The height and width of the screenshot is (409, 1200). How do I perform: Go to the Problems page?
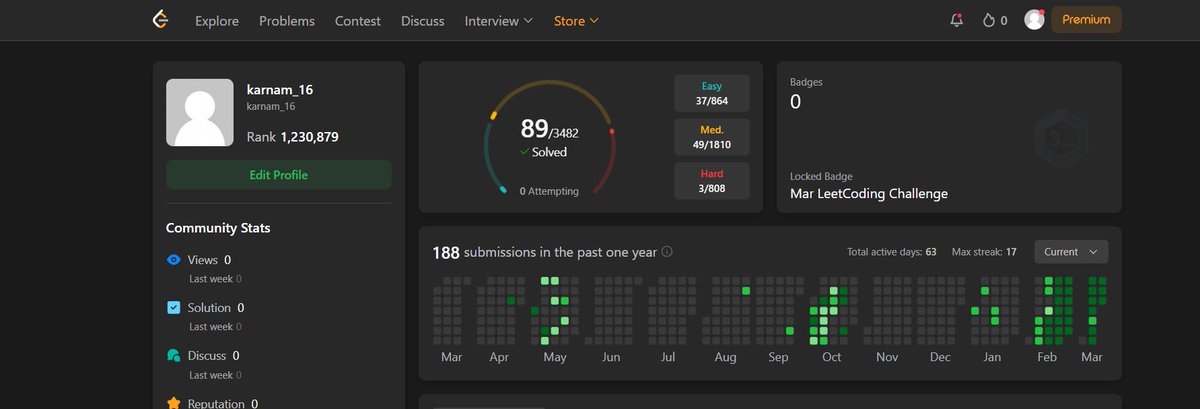(287, 20)
